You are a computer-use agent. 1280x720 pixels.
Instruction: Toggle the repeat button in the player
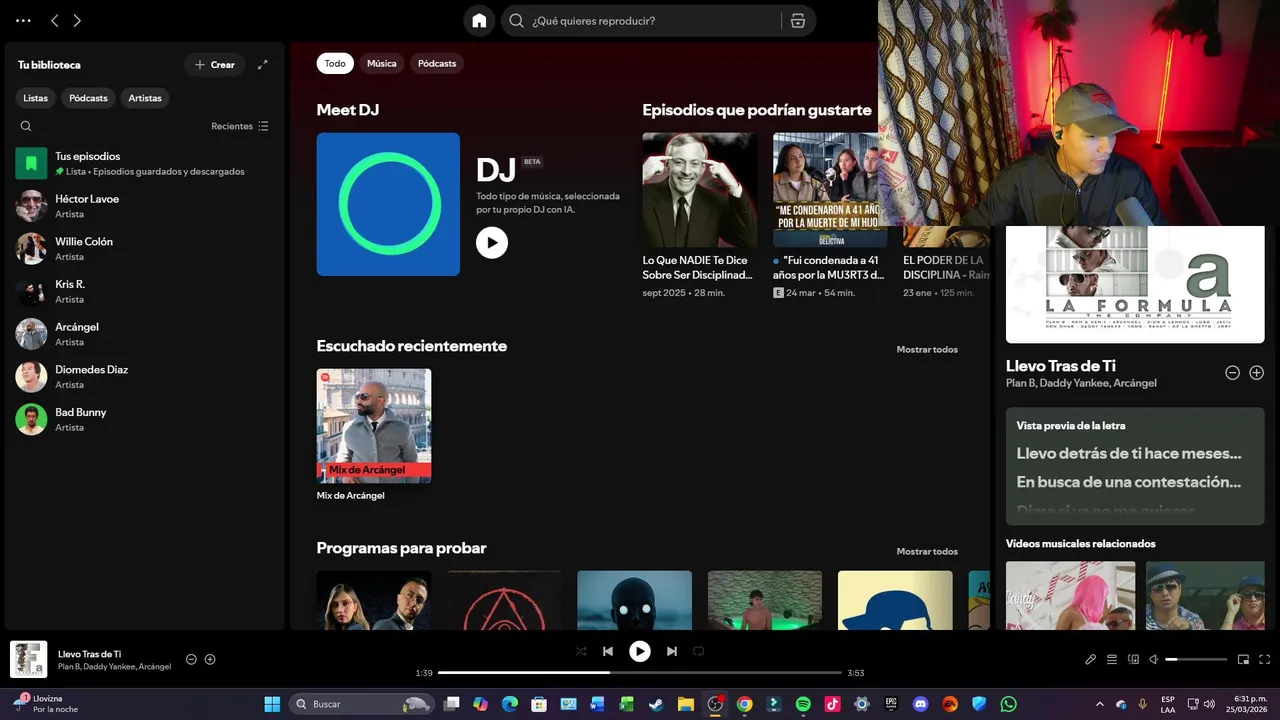pyautogui.click(x=699, y=651)
